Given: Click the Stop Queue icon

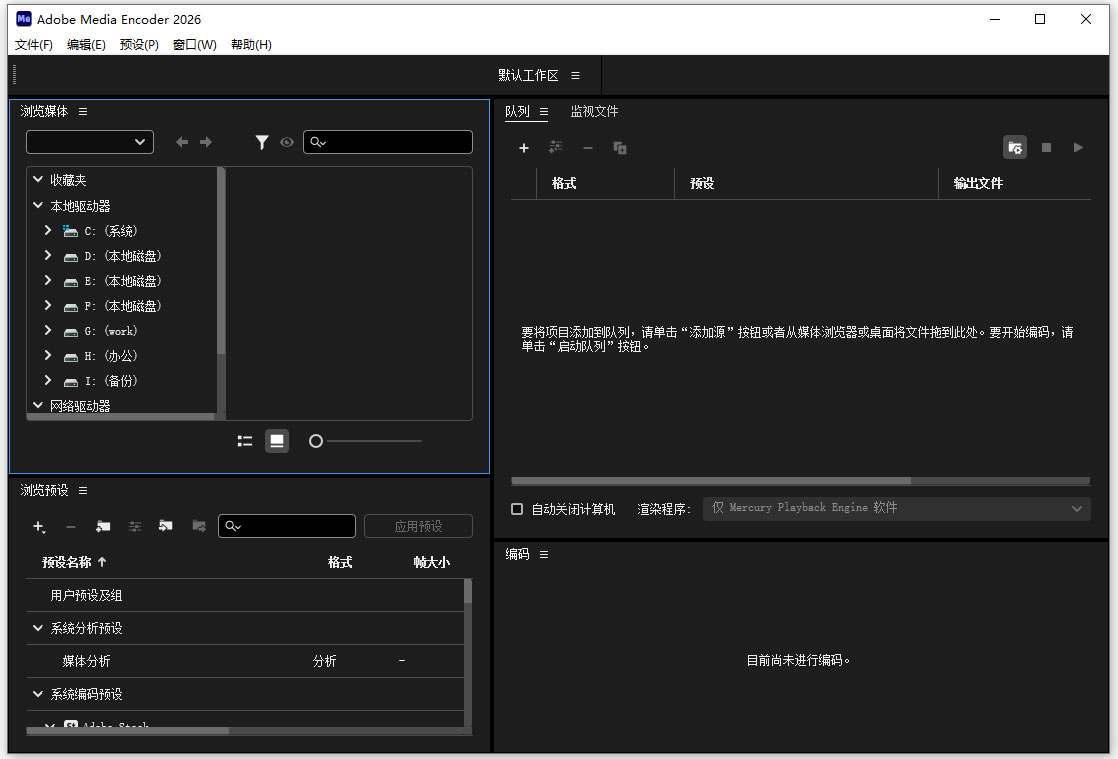Looking at the screenshot, I should (1046, 147).
